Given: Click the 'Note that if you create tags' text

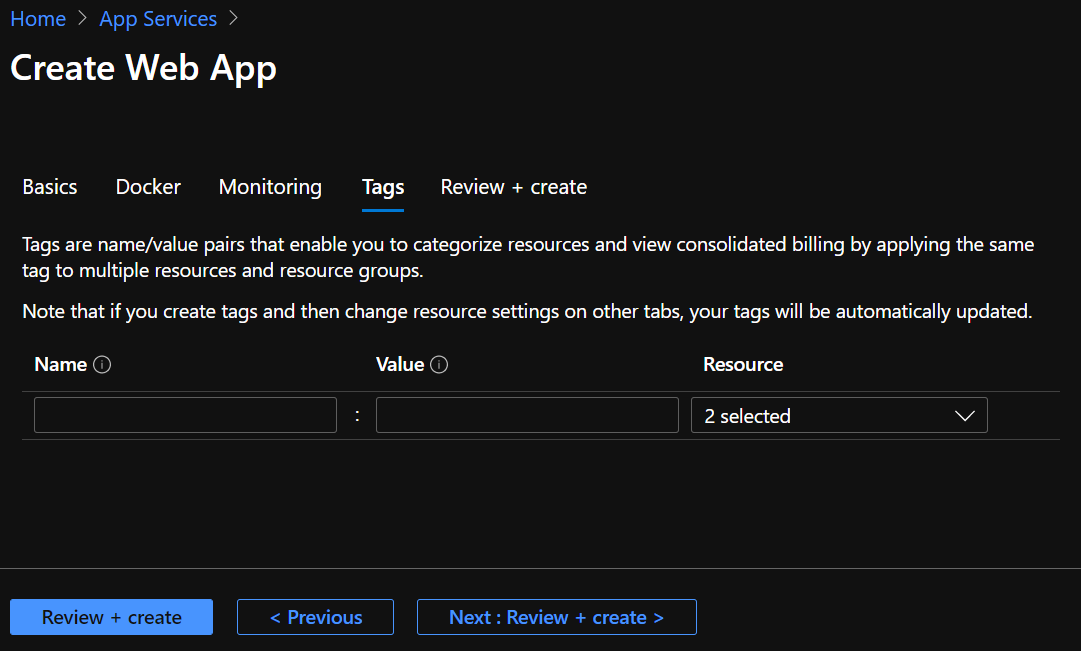Looking at the screenshot, I should click(x=527, y=311).
